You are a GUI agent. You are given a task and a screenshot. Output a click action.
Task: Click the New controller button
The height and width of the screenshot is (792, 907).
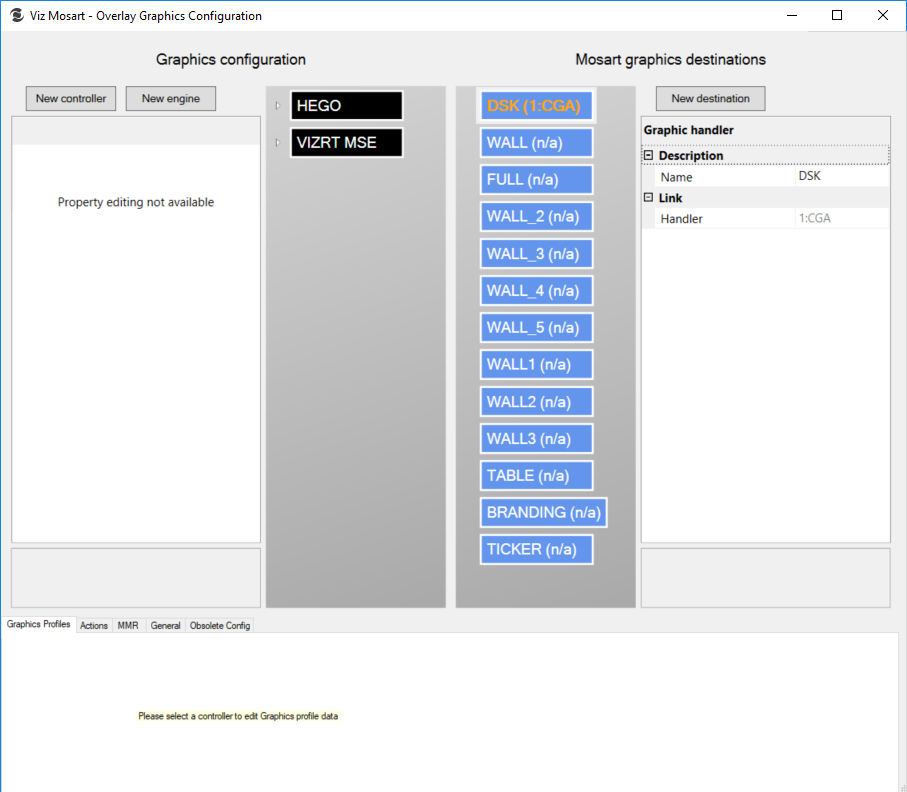[x=71, y=98]
